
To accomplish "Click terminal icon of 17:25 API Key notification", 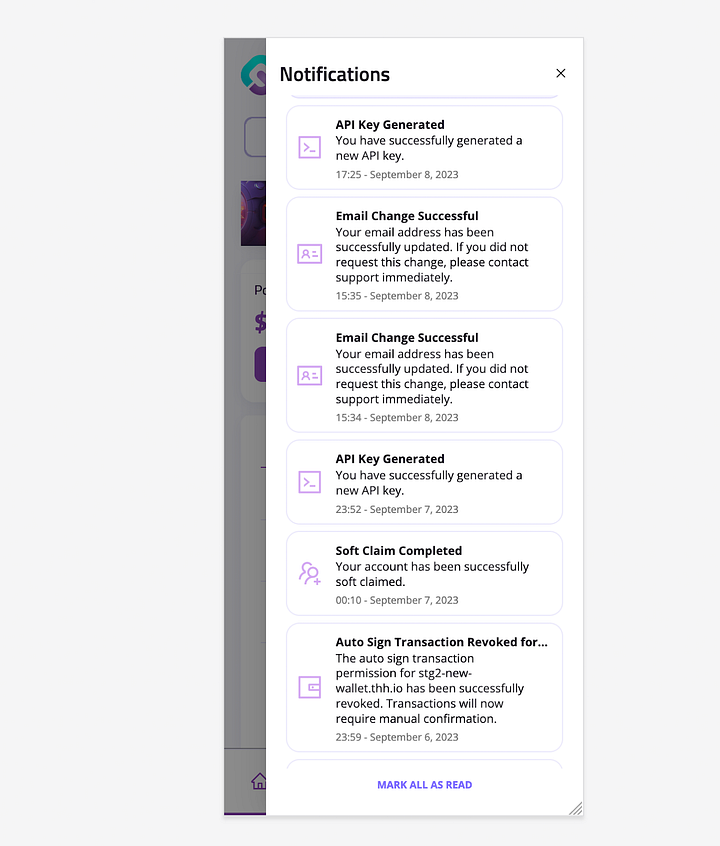I will [310, 147].
